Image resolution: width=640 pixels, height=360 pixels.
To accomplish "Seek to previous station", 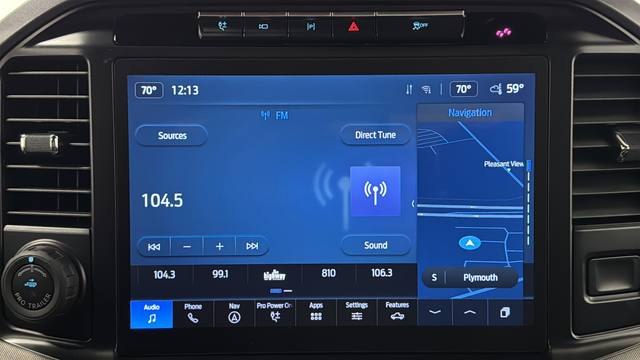I will (154, 247).
